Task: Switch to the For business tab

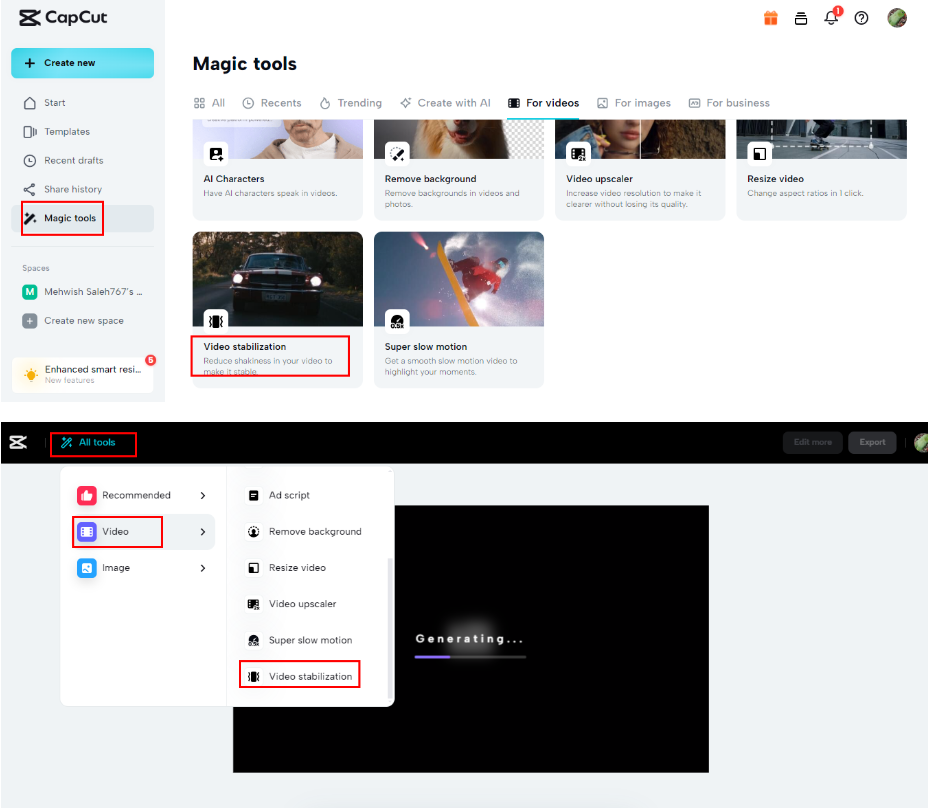Action: point(729,103)
